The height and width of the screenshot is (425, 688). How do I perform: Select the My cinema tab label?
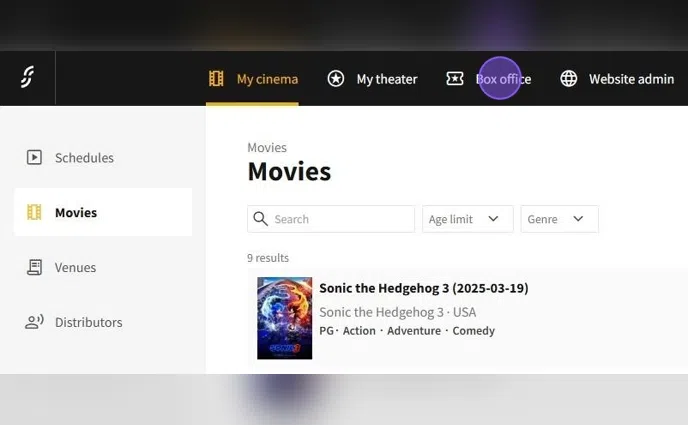(267, 79)
